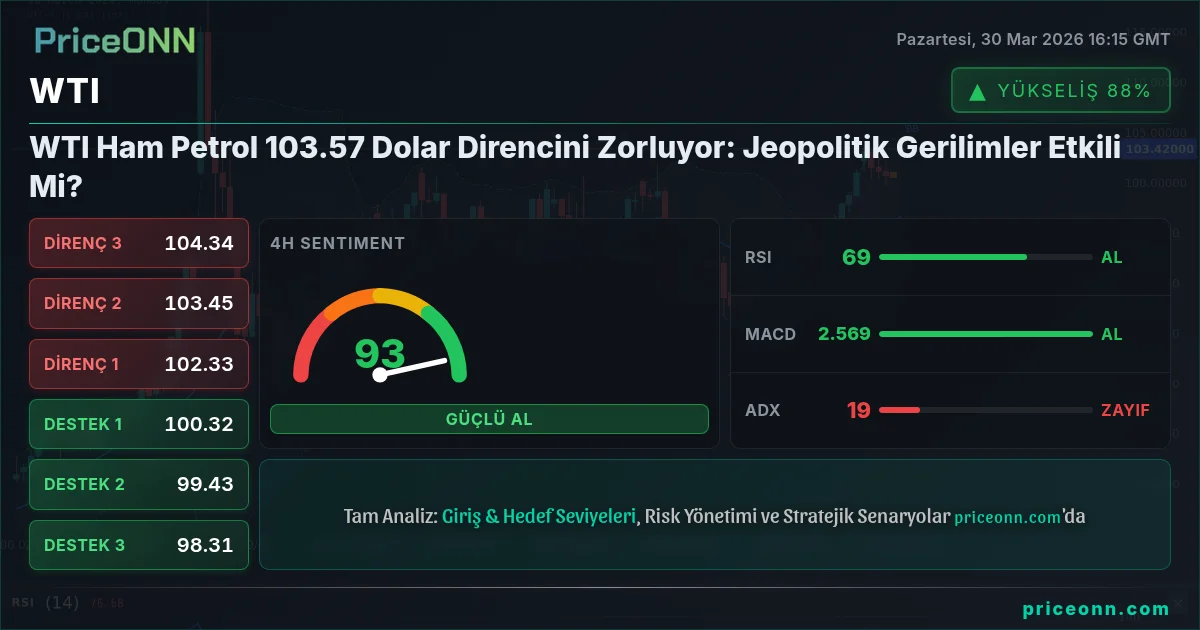Select the WTI instrument header
This screenshot has height=630, width=1200.
(x=64, y=91)
